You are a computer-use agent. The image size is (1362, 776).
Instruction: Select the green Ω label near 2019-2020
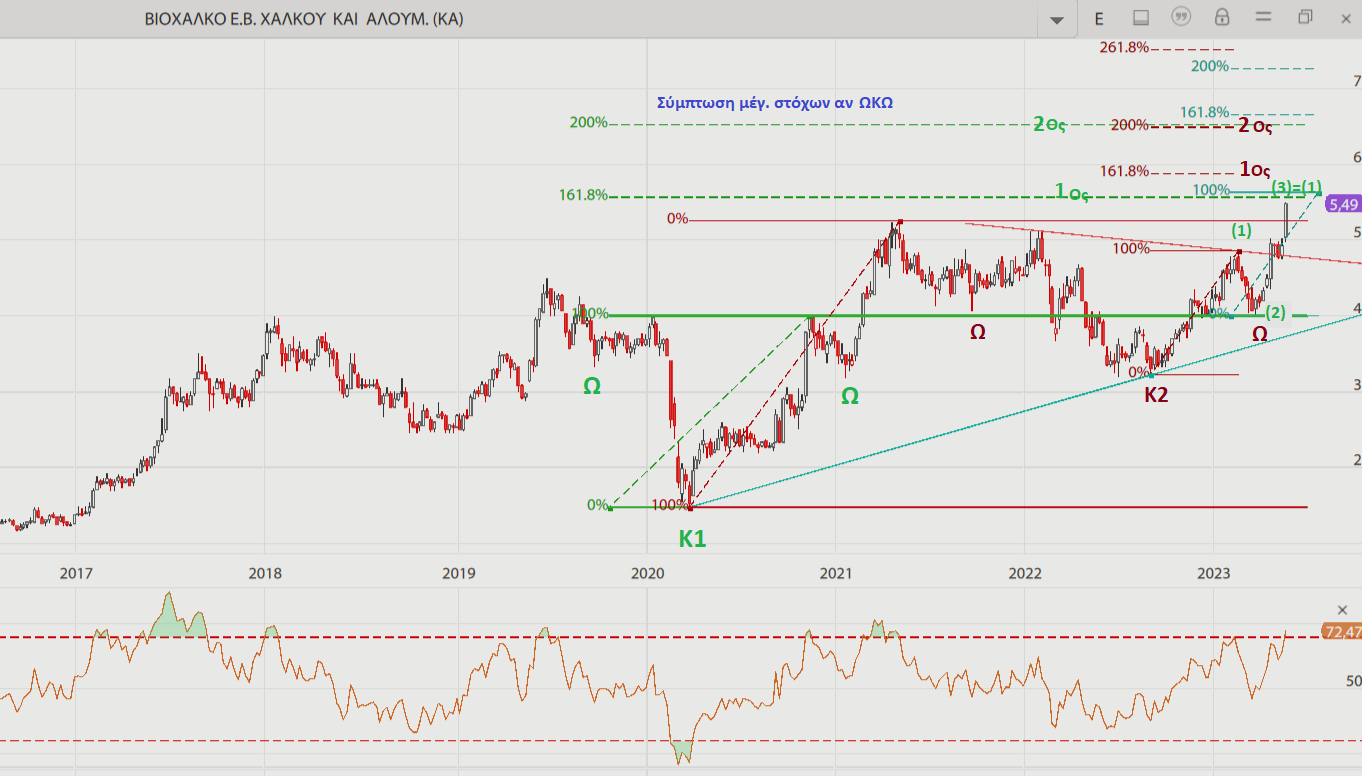[x=592, y=385]
